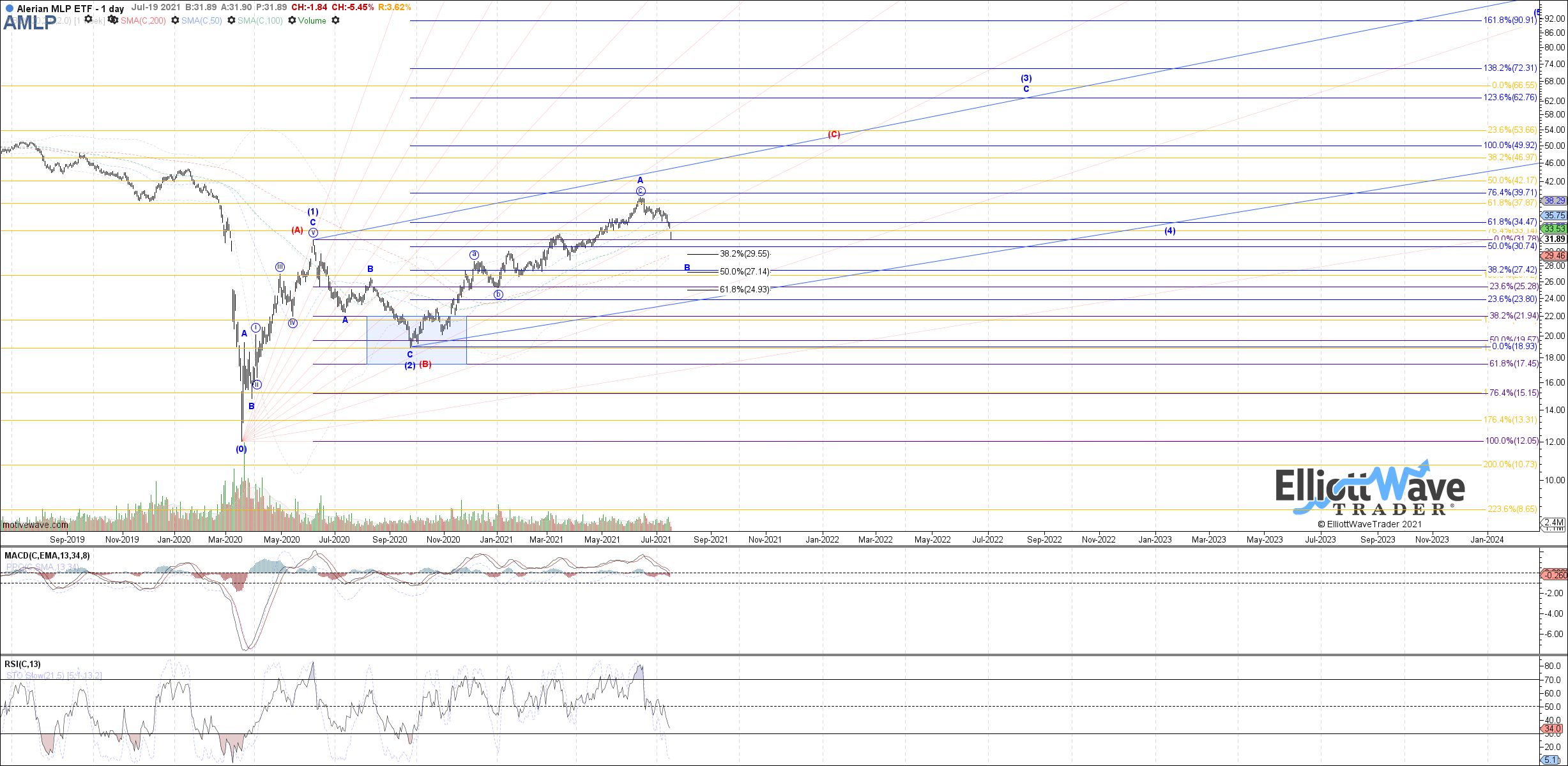
Task: Select the SMA(C,50) study label
Action: pos(201,20)
